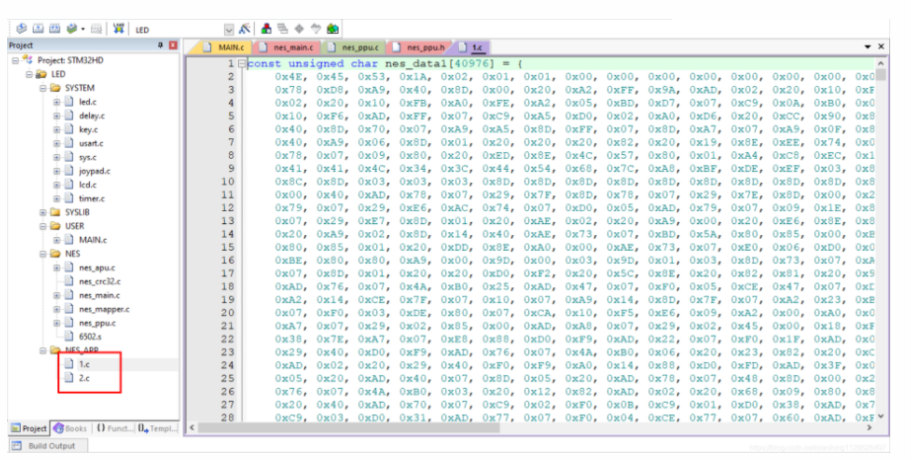Switch to the Templates bottom tab
911x460 pixels.
coord(157,429)
